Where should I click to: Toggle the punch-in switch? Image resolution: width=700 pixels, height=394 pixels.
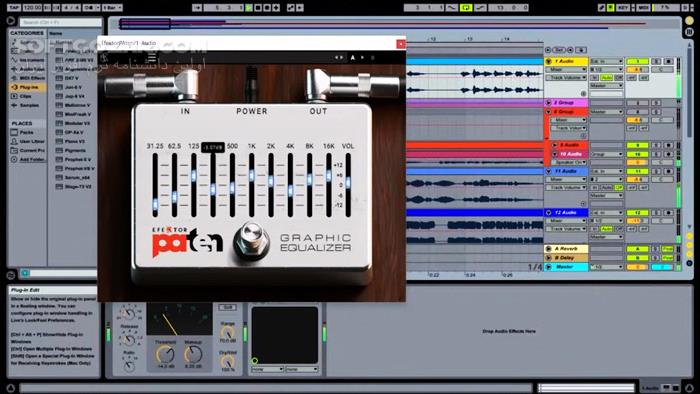pyautogui.click(x=451, y=8)
